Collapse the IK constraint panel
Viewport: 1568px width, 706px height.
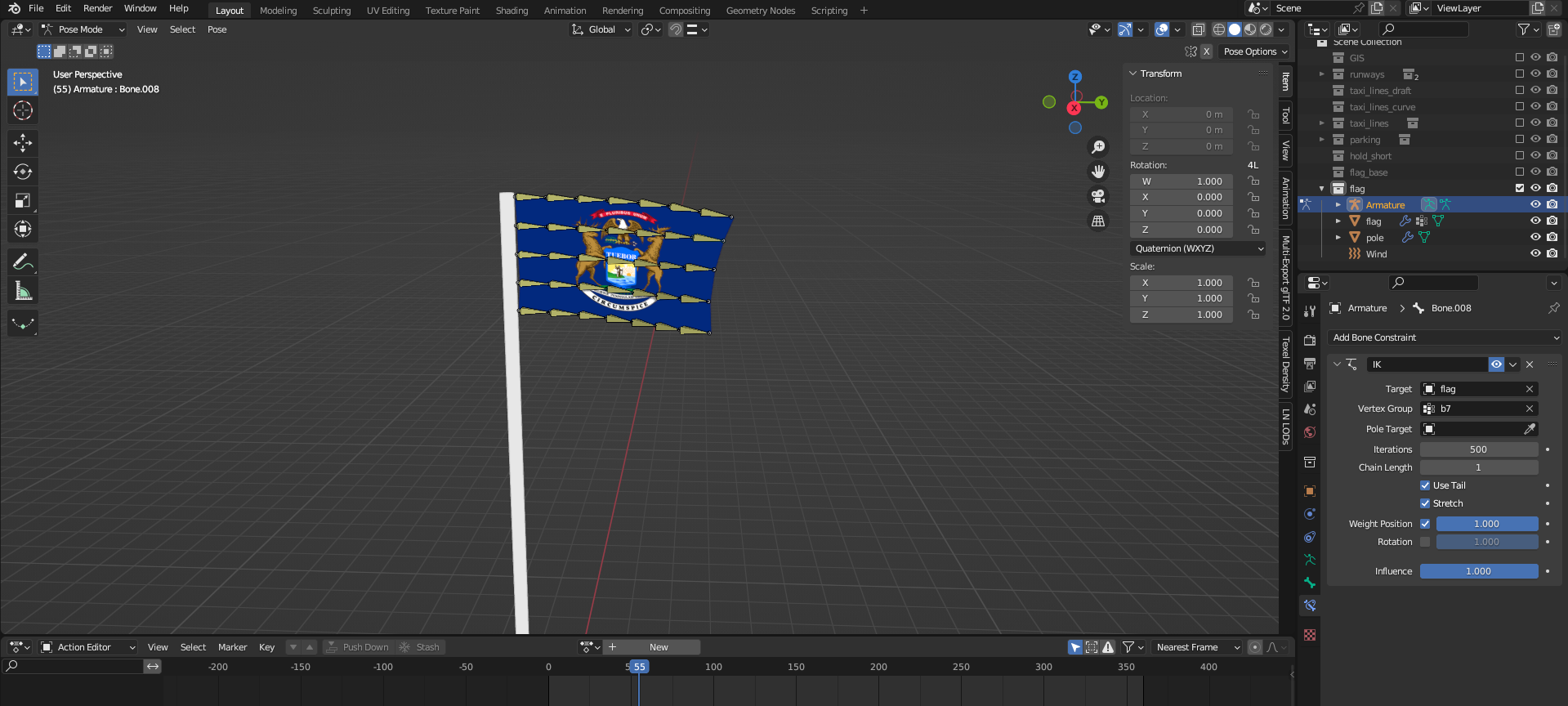pyautogui.click(x=1337, y=364)
